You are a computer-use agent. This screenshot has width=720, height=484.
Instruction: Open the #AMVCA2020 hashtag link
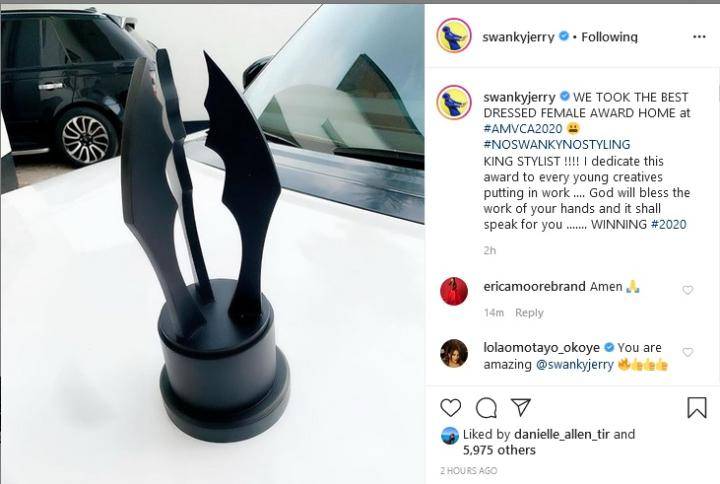pyautogui.click(x=523, y=129)
